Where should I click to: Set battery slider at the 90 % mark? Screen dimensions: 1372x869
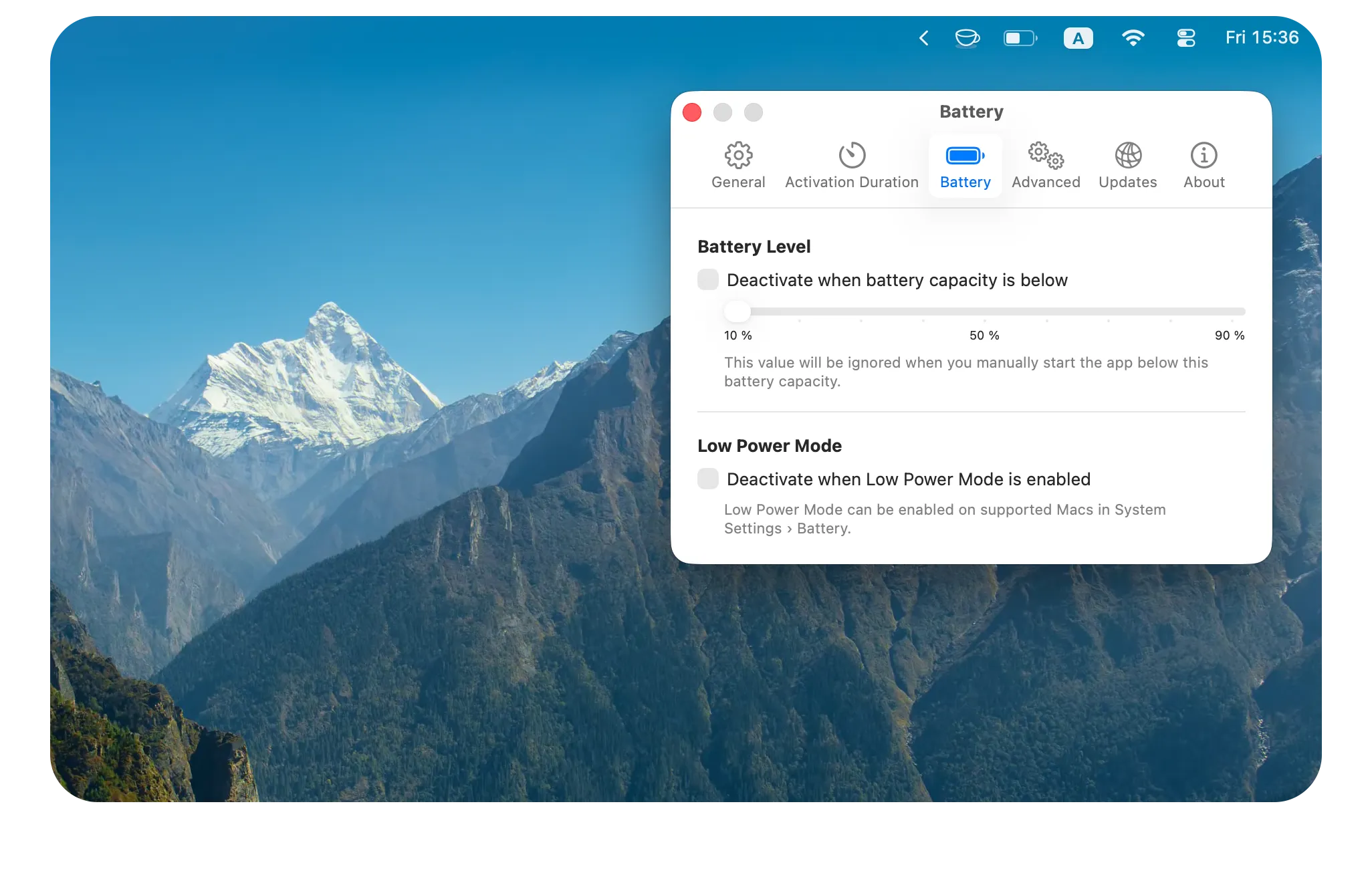(x=1232, y=312)
